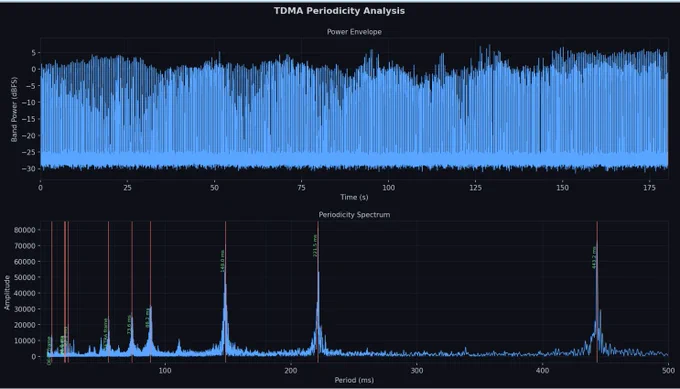Click the "Period (ms)" axis label

[354, 380]
